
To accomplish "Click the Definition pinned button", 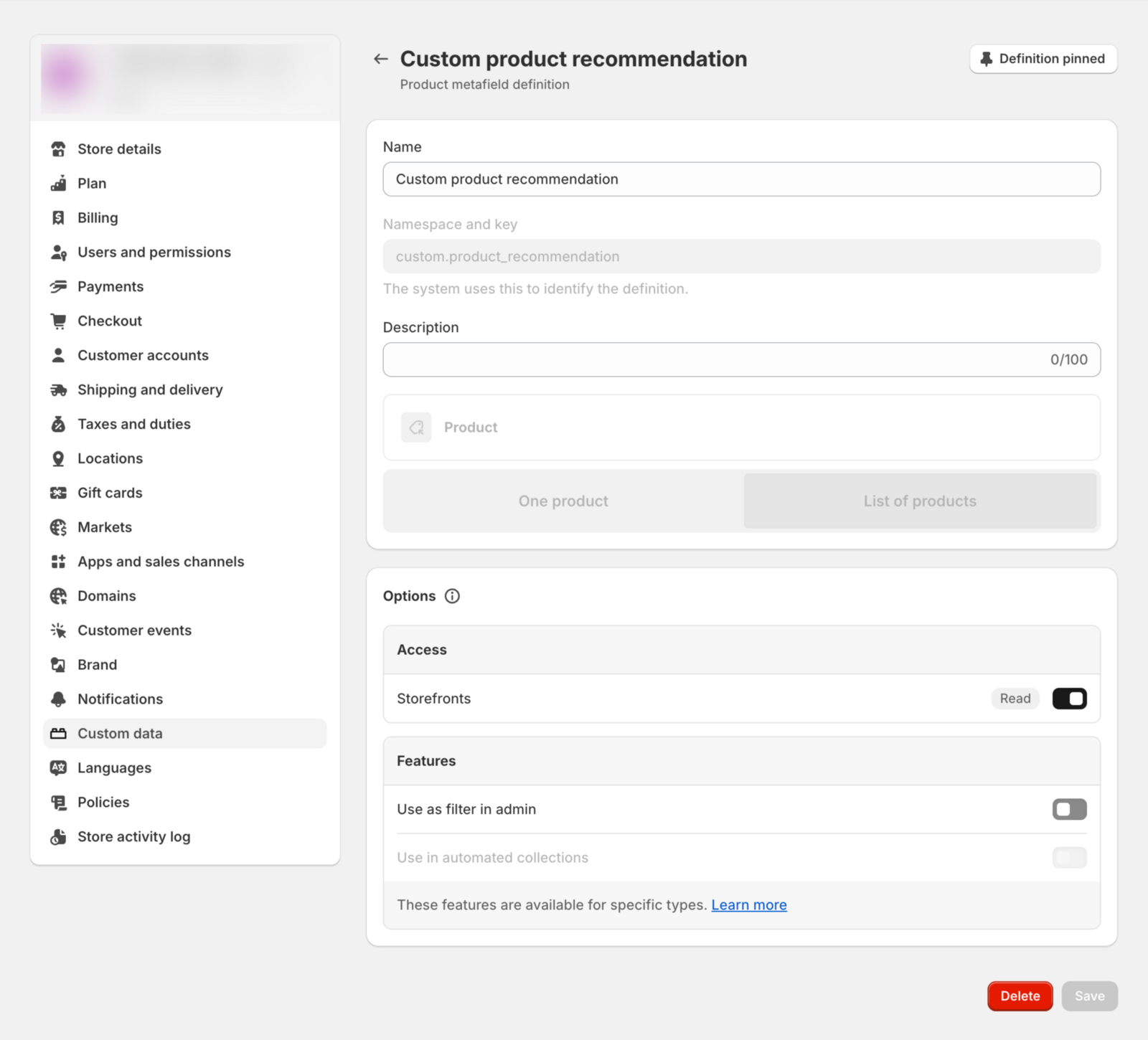I will [x=1043, y=59].
